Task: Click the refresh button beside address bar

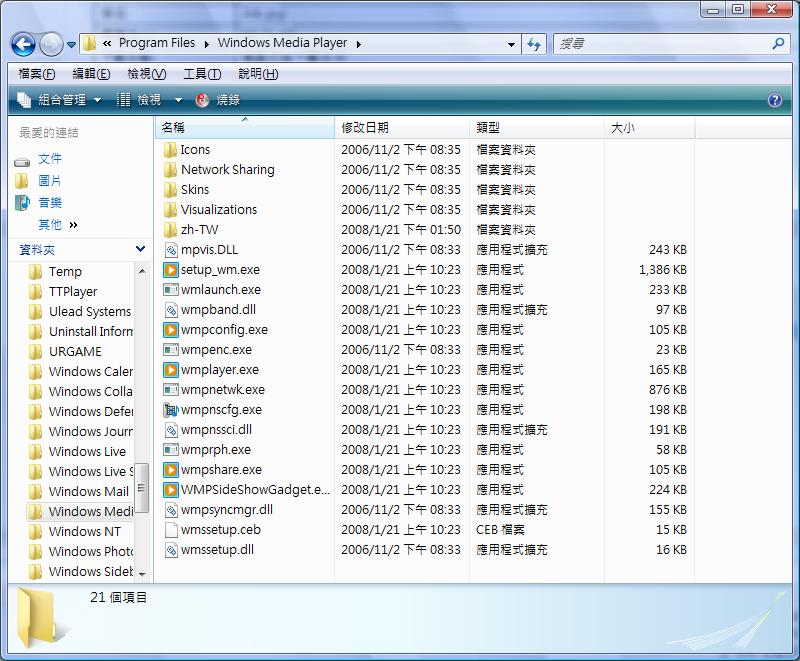Action: pos(534,44)
